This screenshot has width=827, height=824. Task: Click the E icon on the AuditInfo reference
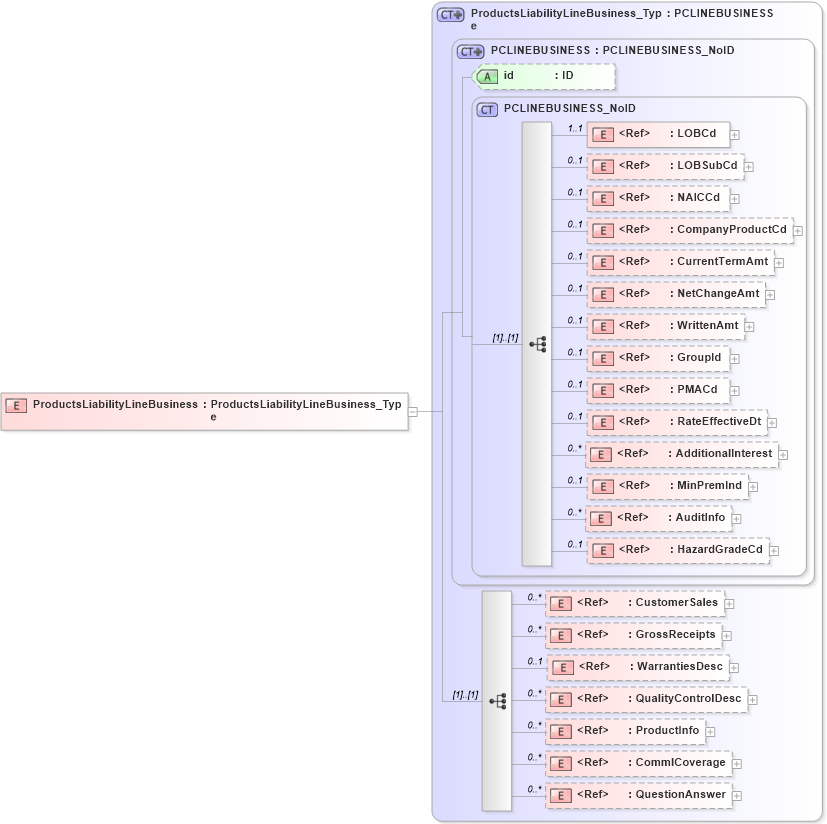601,518
